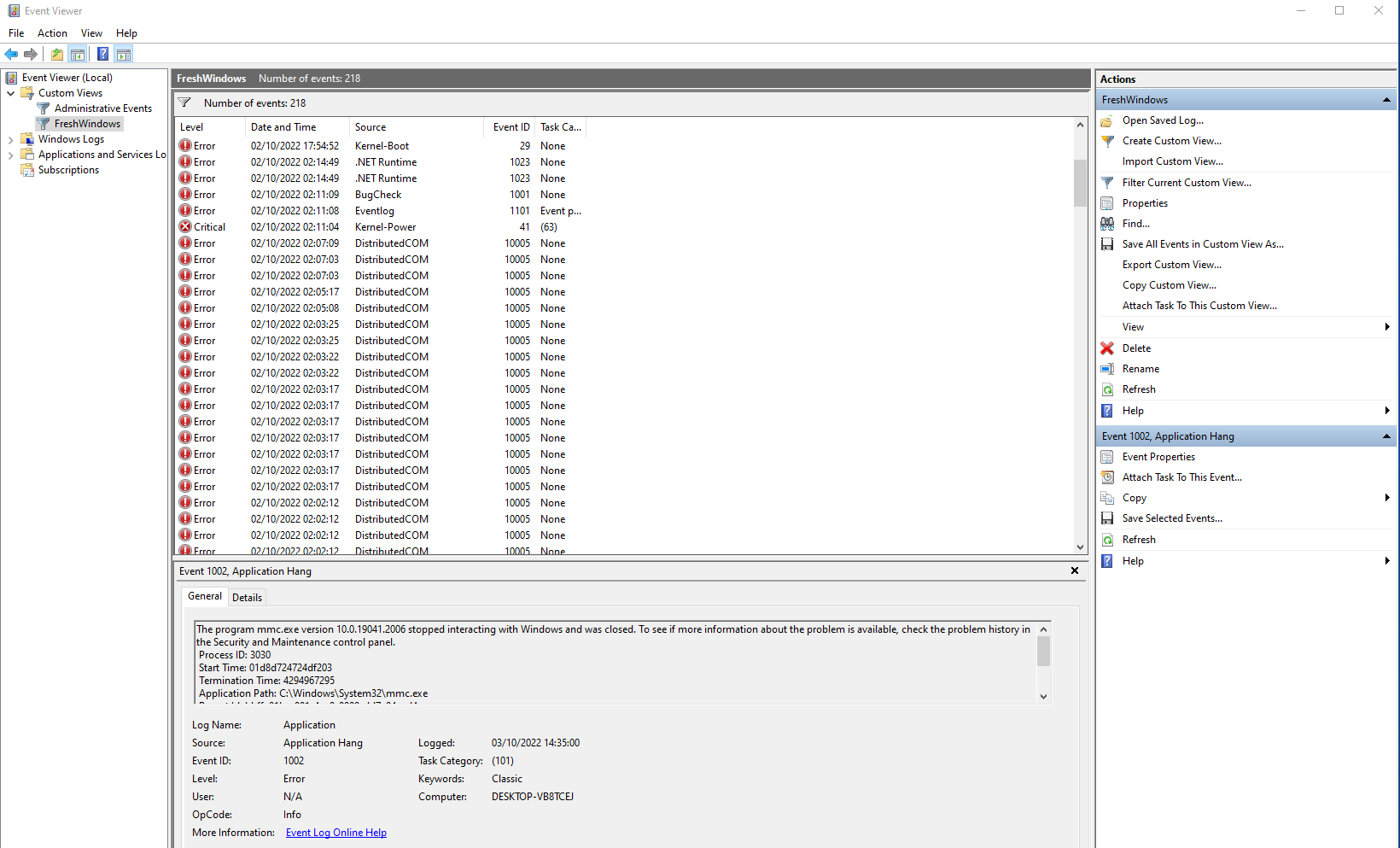Click the Create Custom View funnel icon
1400x848 pixels.
(1107, 141)
